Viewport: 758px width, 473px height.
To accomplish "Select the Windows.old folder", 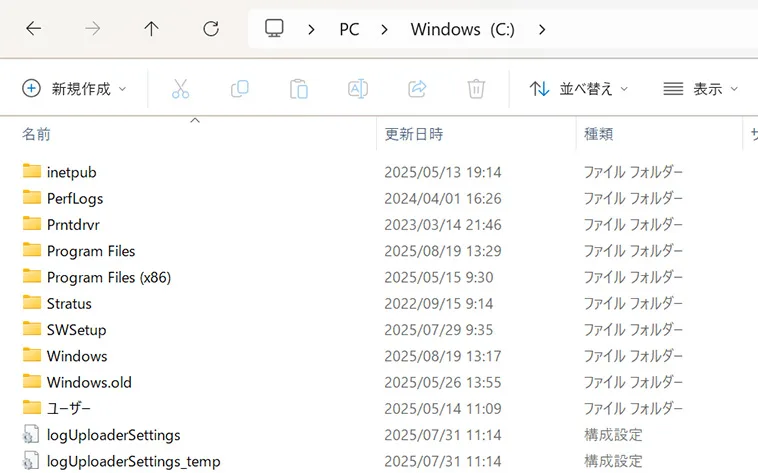I will click(89, 382).
